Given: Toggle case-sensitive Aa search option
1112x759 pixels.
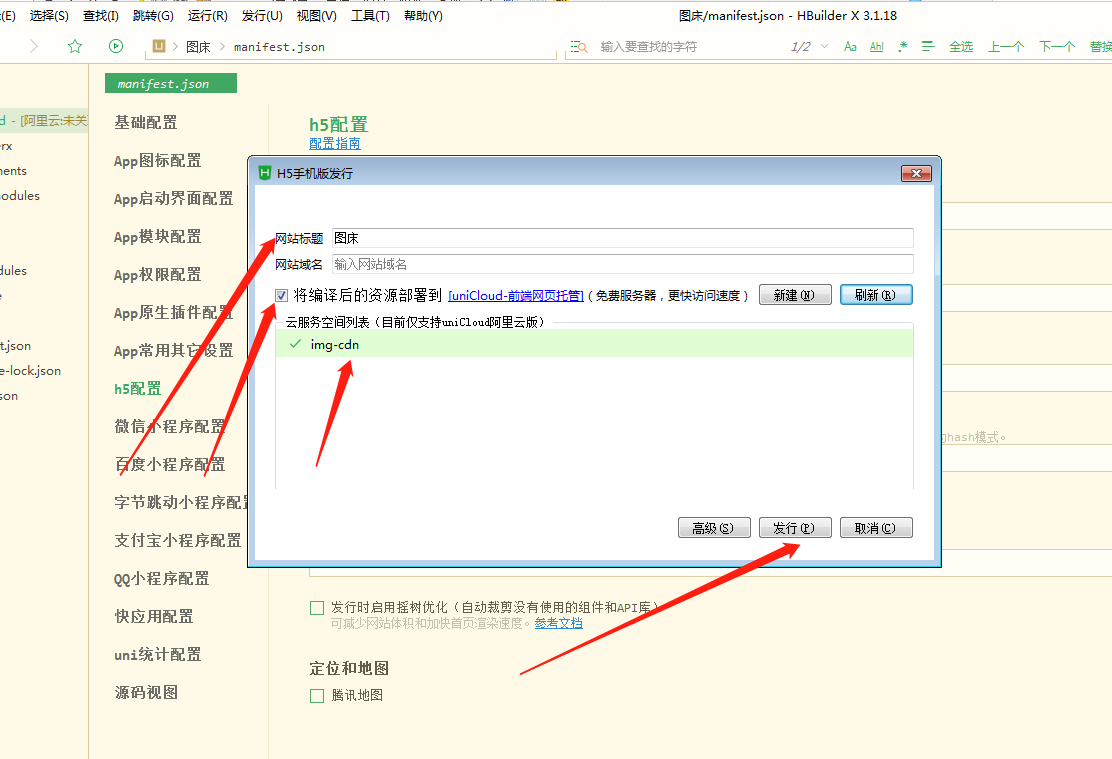Looking at the screenshot, I should tap(850, 47).
